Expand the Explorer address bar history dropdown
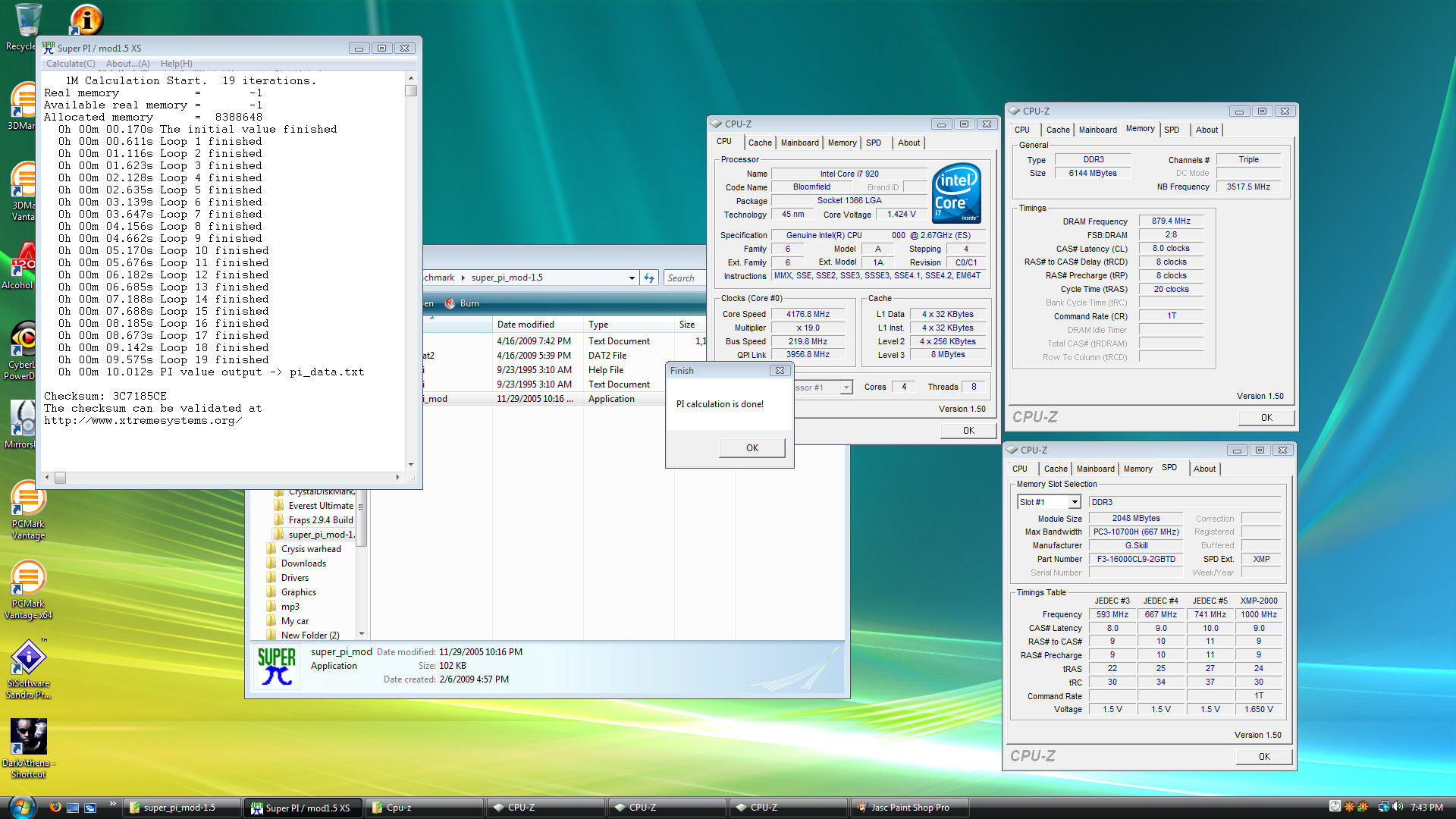This screenshot has width=1456, height=819. [x=632, y=278]
